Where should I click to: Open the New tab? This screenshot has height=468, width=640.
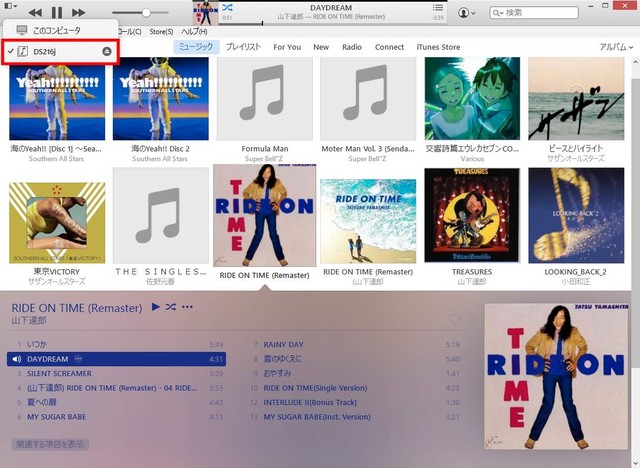point(321,47)
